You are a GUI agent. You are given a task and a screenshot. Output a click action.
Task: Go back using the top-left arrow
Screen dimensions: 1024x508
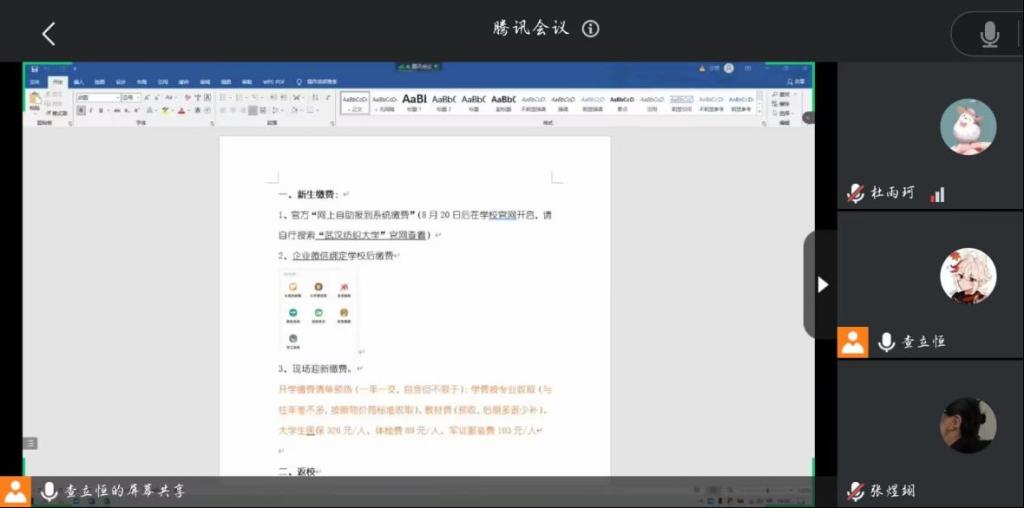coord(48,33)
